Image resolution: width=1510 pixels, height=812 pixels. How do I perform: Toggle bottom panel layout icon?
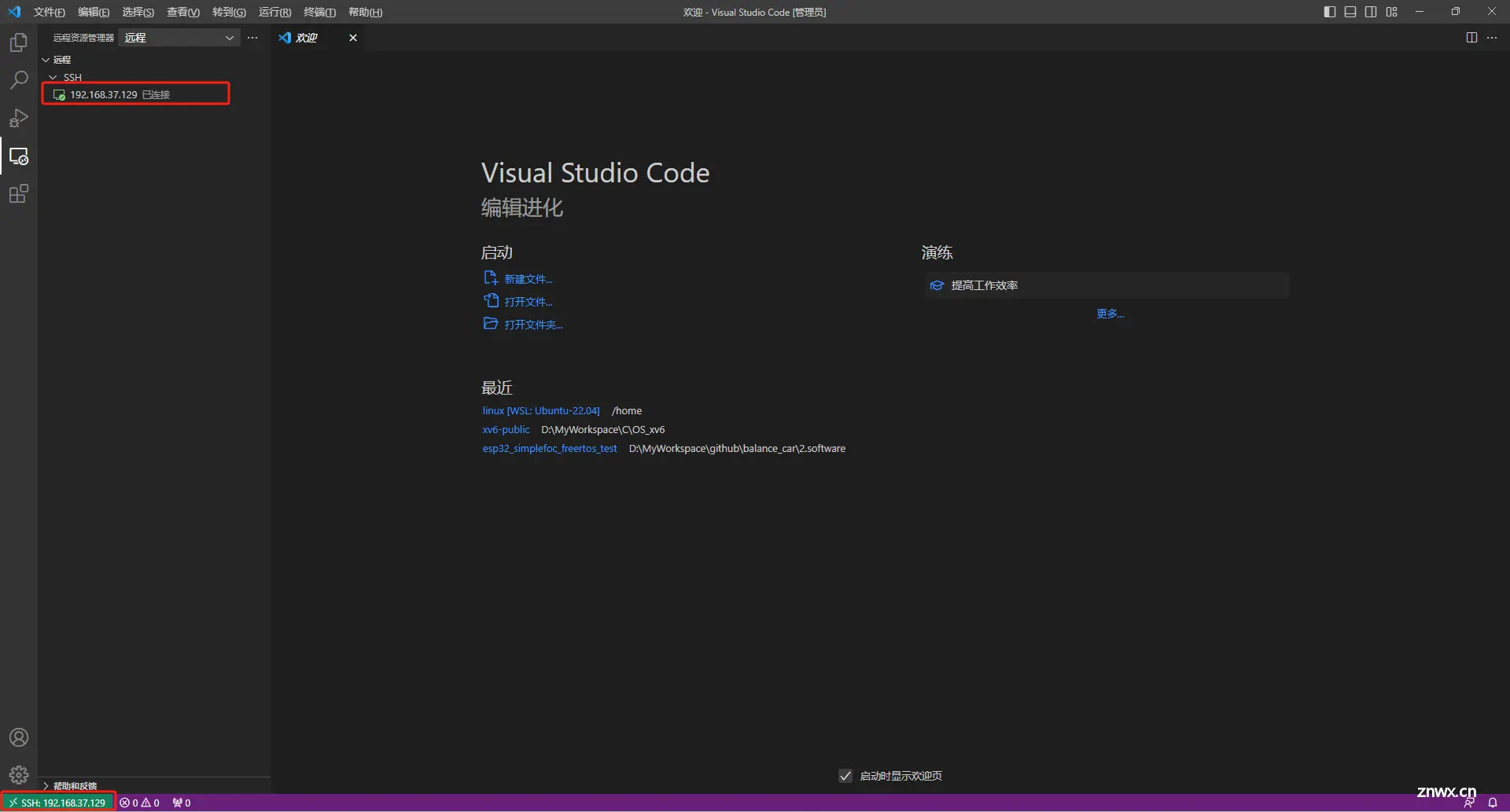tap(1350, 12)
